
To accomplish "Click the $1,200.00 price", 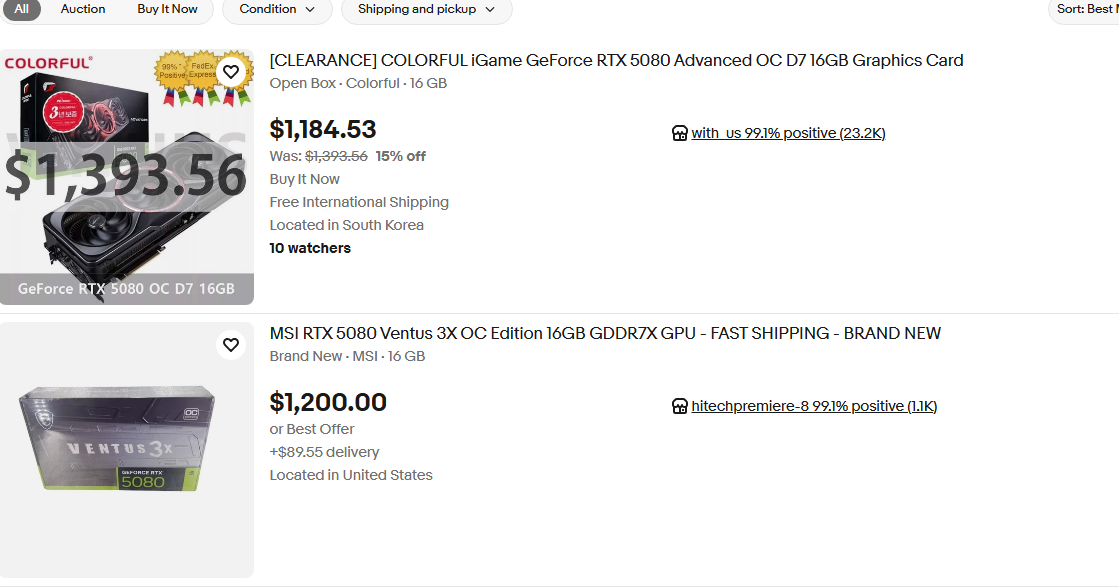I will [x=328, y=402].
